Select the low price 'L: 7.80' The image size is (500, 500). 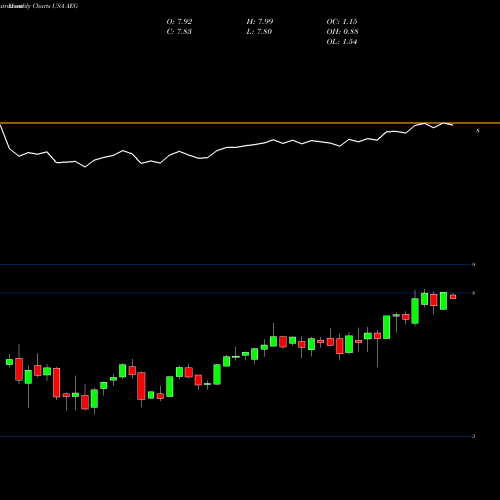(259, 32)
